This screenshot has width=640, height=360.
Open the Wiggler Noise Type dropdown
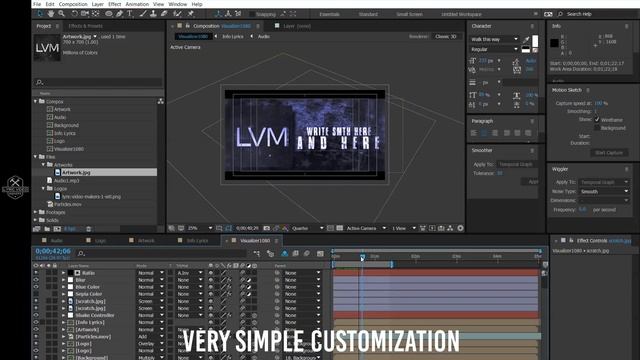point(604,191)
